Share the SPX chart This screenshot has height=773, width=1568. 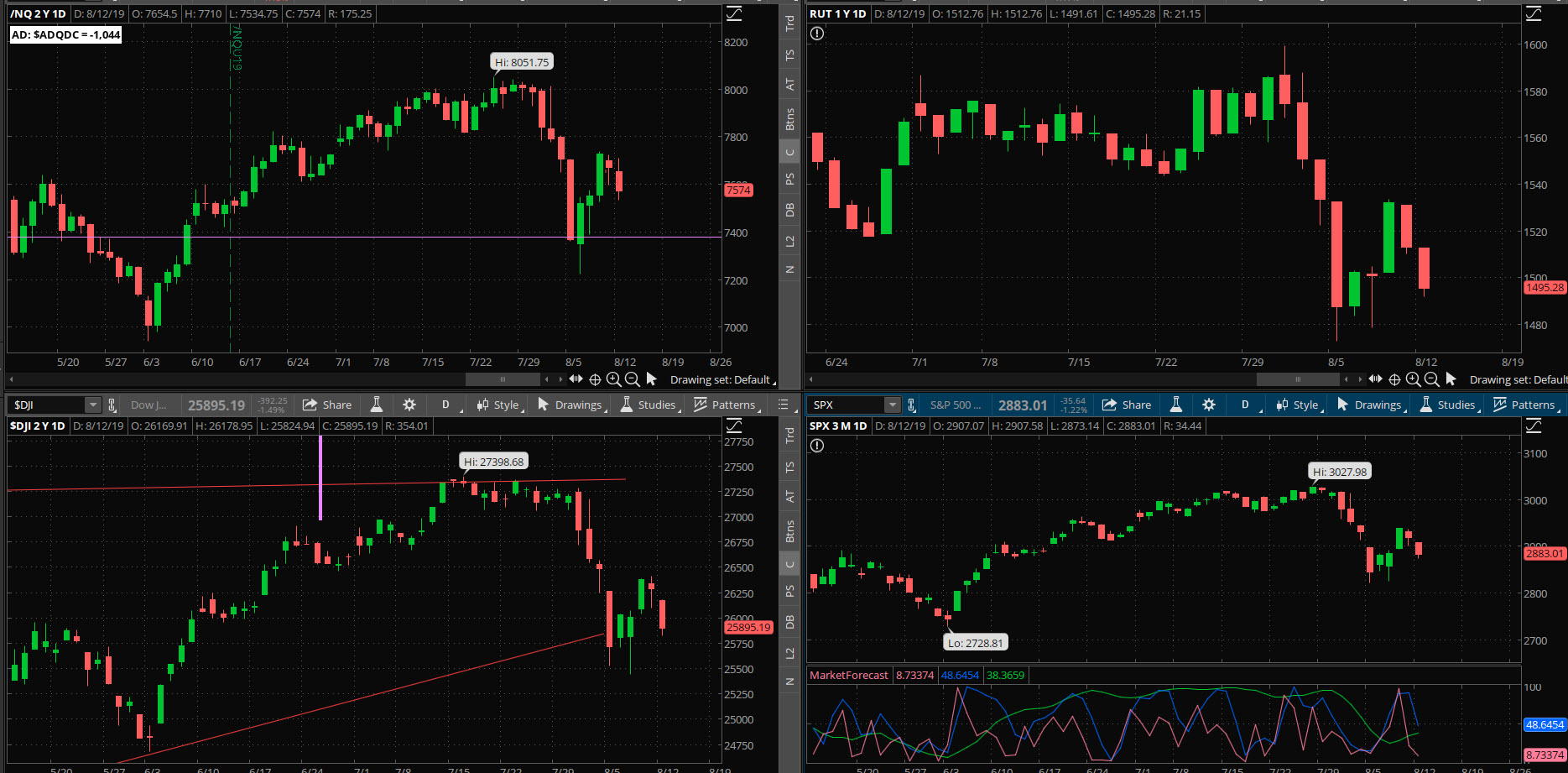[x=1127, y=405]
